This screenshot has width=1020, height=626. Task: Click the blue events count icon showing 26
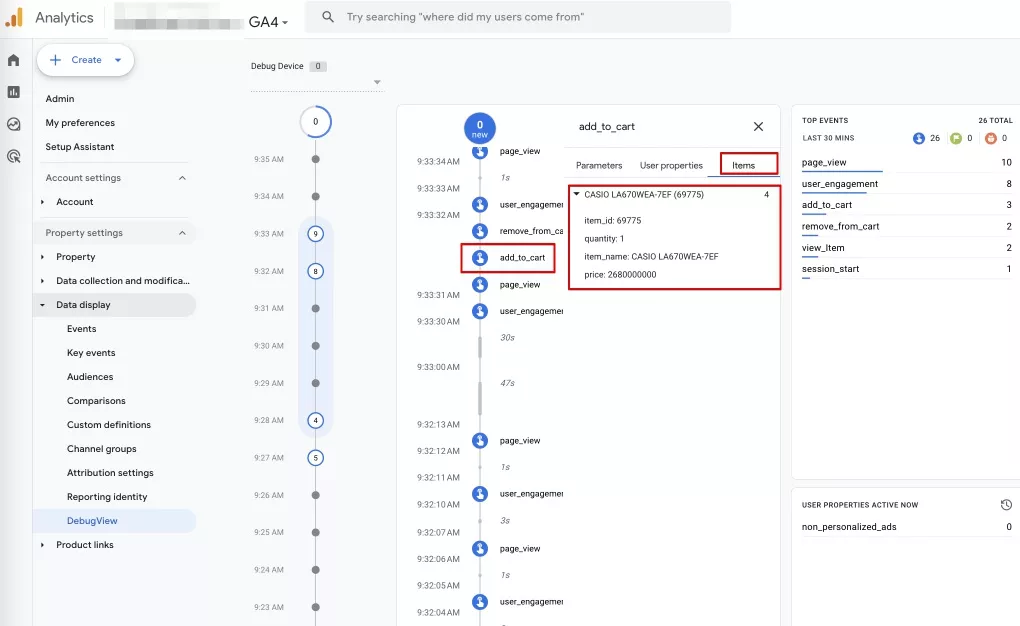coord(919,138)
